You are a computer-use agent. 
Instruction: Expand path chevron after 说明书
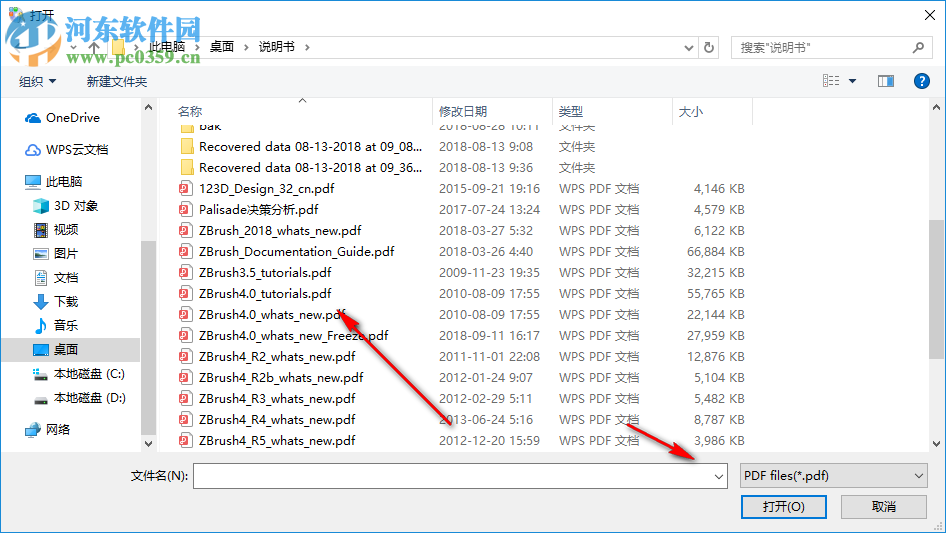pos(307,47)
